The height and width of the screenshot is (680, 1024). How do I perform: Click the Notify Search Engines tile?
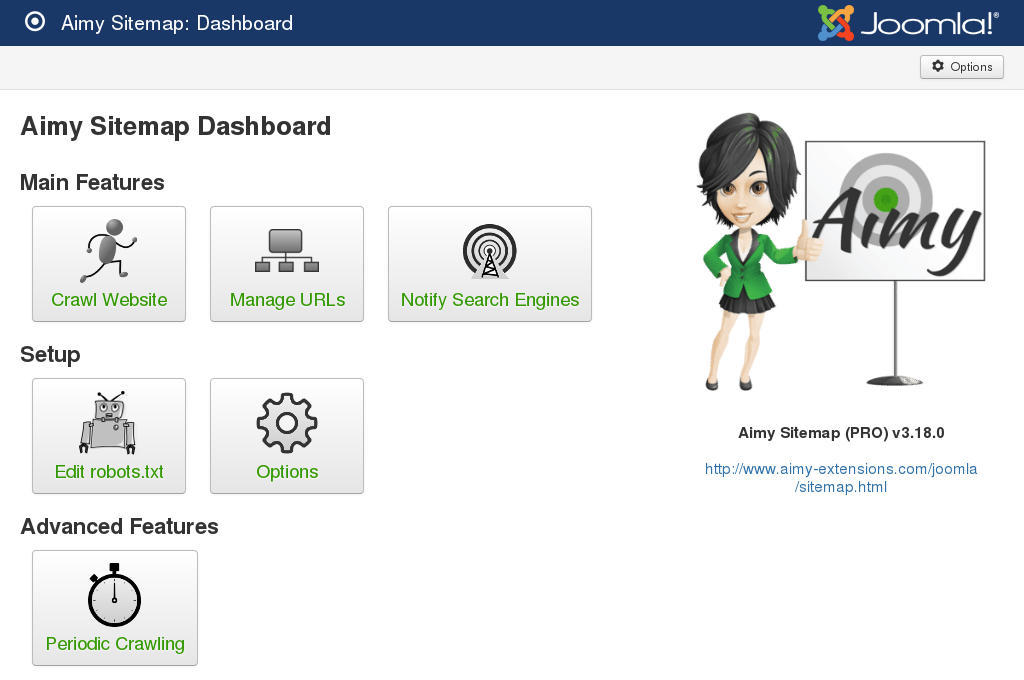(x=489, y=263)
